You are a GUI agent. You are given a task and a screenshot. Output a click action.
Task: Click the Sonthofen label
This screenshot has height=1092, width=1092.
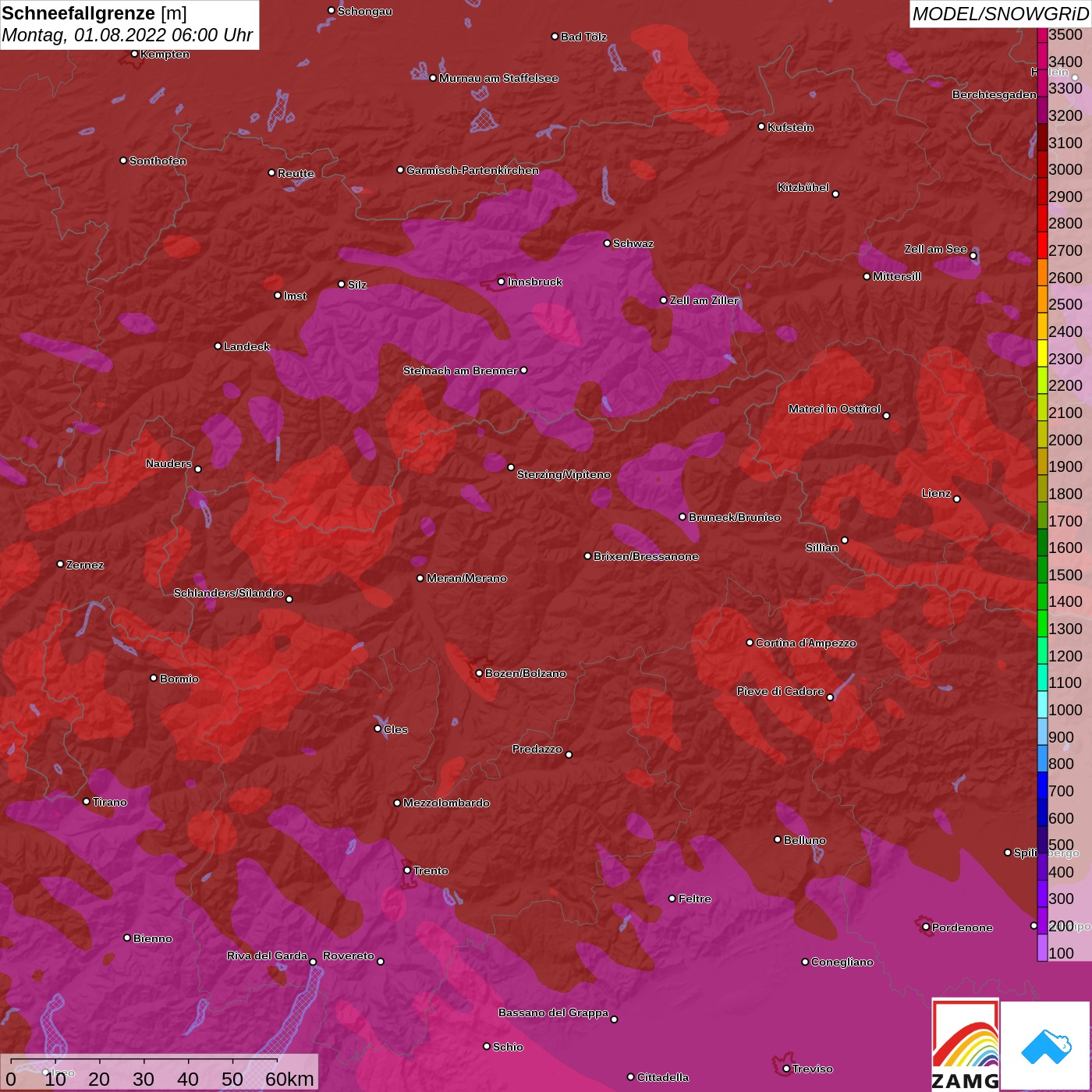coord(158,161)
